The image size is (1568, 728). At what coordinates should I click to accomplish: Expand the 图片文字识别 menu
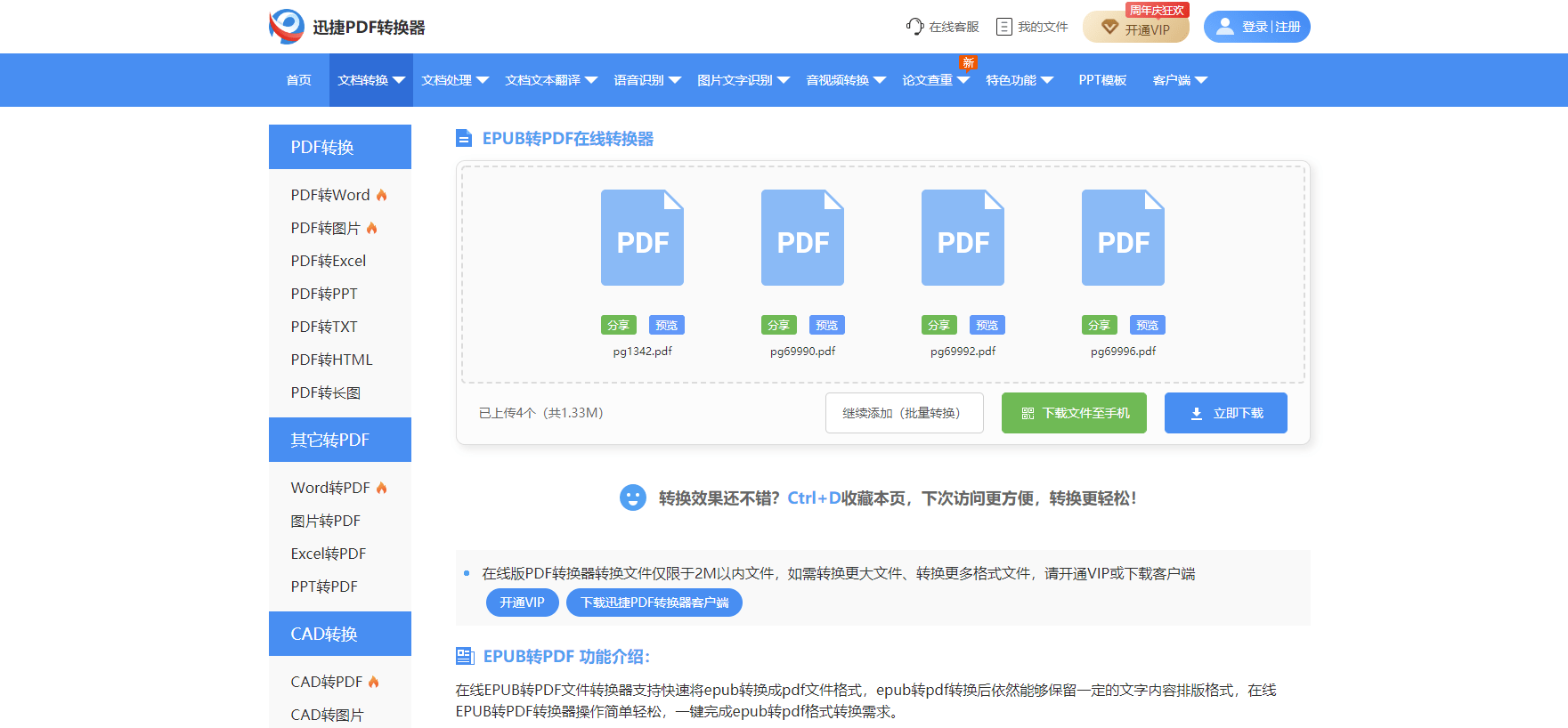743,80
